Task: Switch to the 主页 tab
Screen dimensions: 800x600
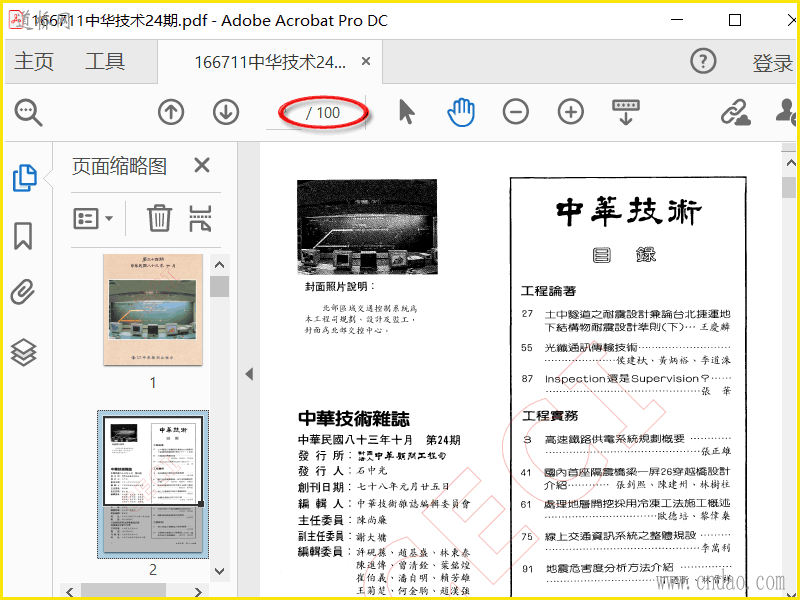Action: click(x=34, y=61)
